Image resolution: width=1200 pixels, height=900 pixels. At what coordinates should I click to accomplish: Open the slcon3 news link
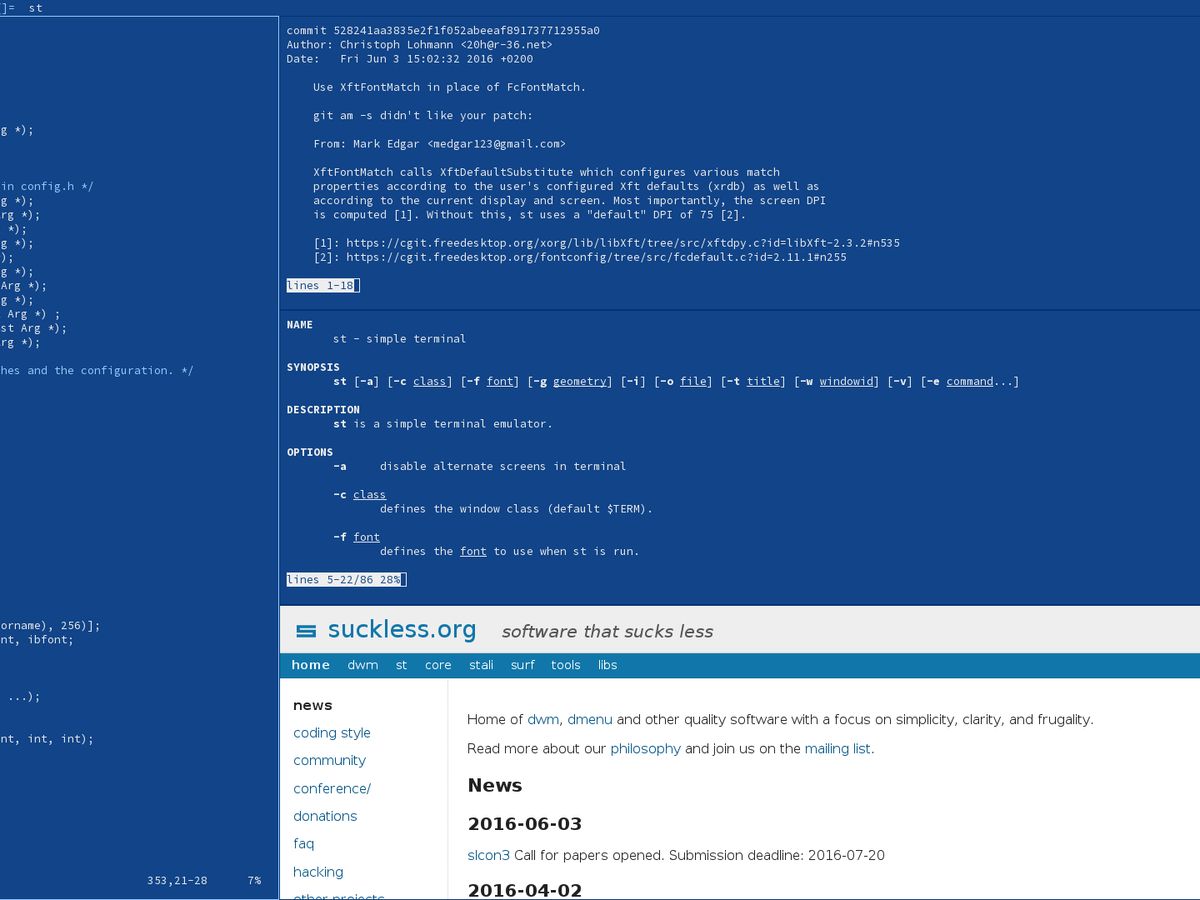pyautogui.click(x=489, y=855)
